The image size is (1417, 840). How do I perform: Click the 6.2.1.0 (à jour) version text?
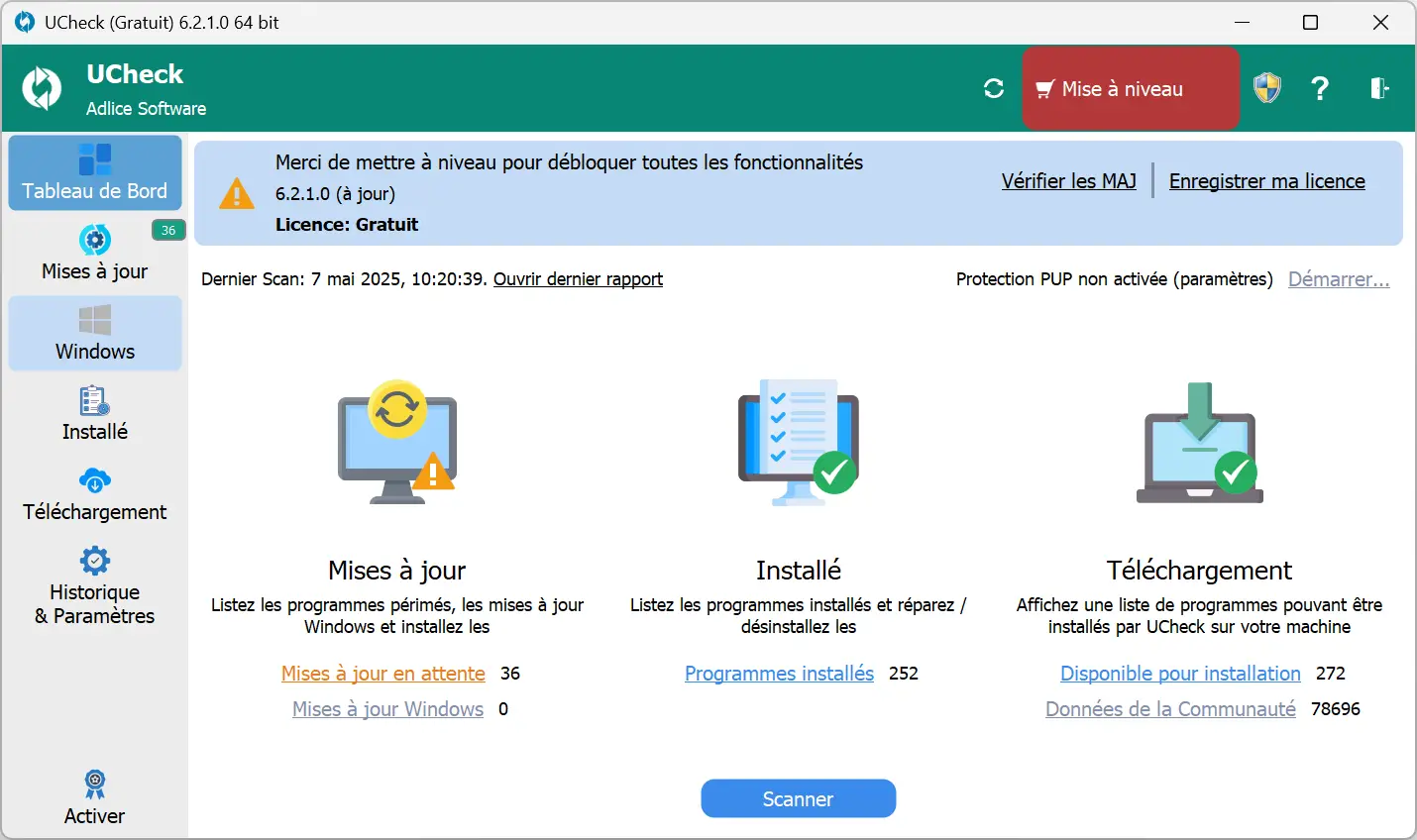335,194
